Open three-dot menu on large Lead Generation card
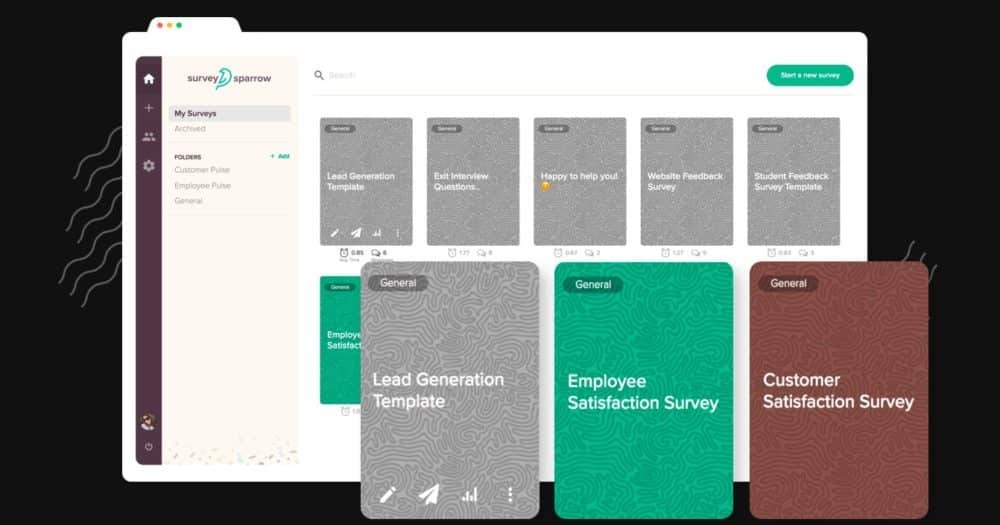The width and height of the screenshot is (1000, 525). coord(510,494)
